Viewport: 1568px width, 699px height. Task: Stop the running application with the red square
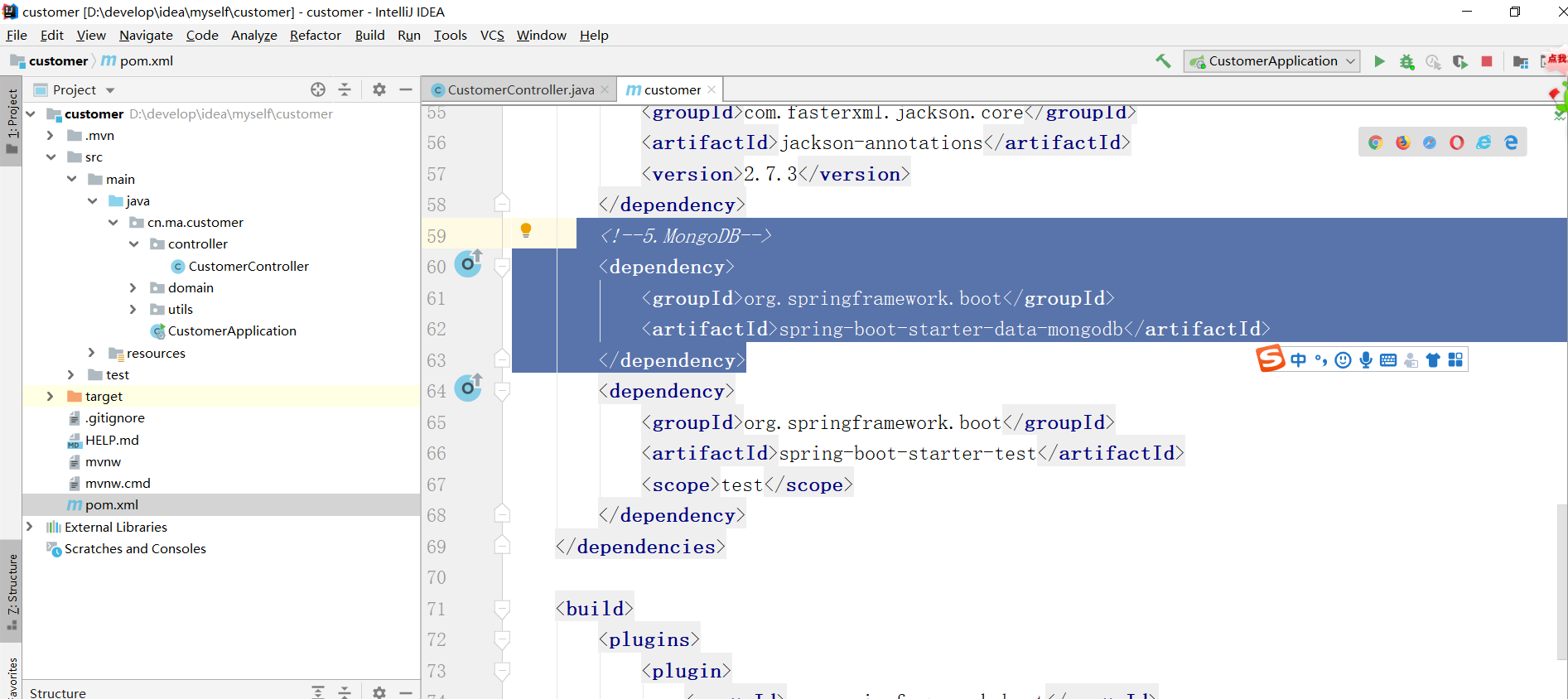coord(1487,61)
